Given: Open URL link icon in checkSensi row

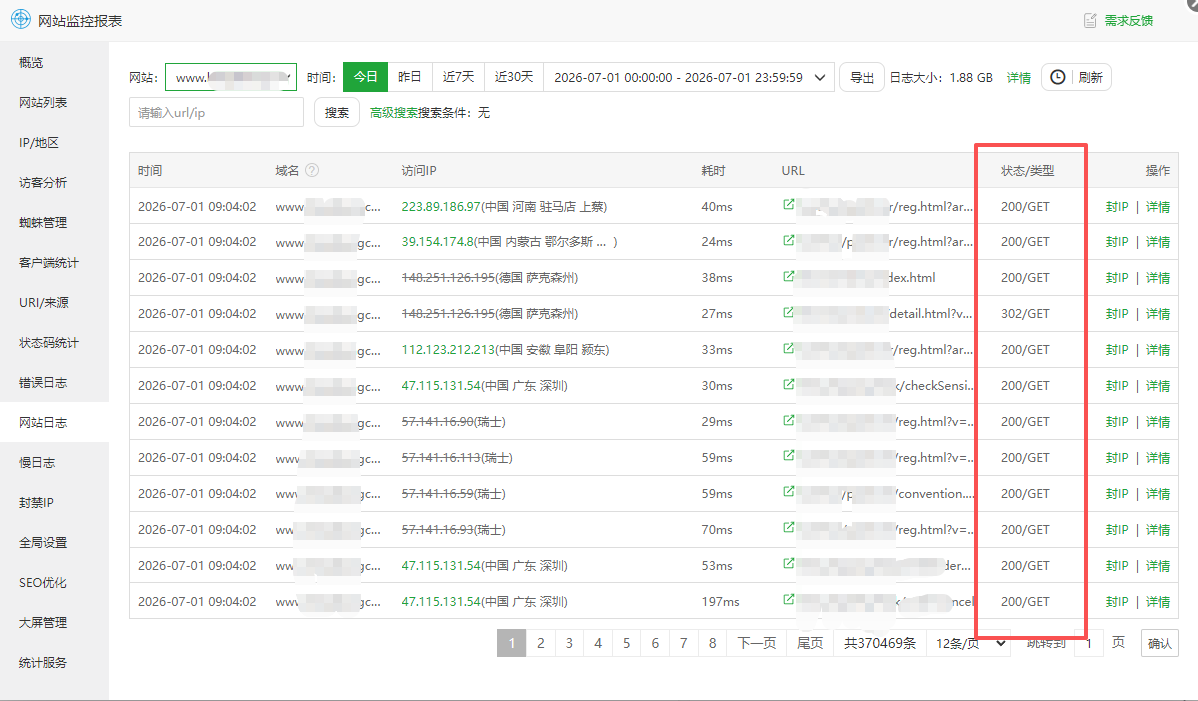Looking at the screenshot, I should (x=788, y=384).
